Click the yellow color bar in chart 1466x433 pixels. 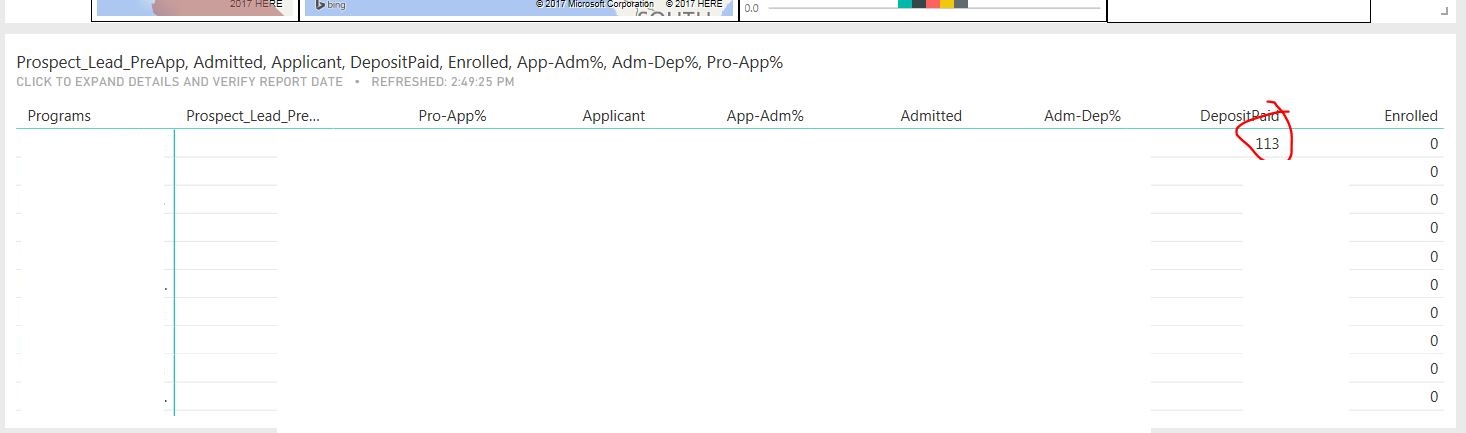[947, 4]
